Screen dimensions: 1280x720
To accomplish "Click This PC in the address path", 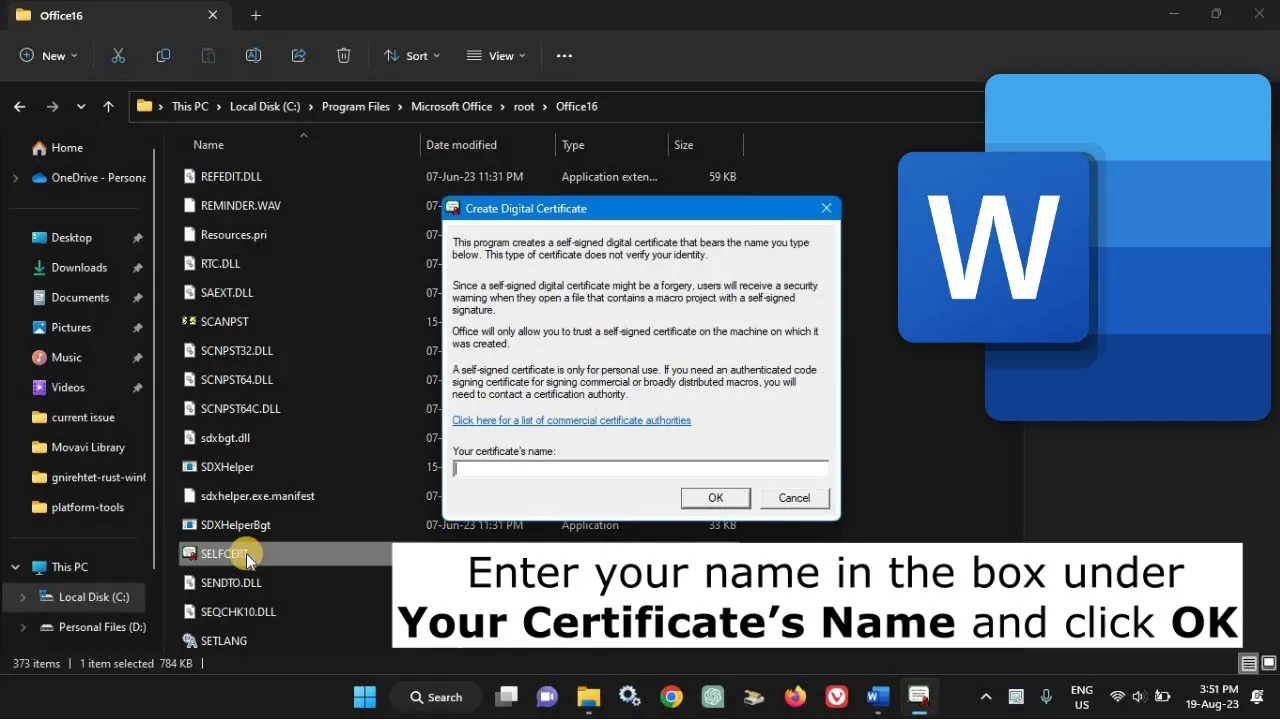I will [190, 106].
